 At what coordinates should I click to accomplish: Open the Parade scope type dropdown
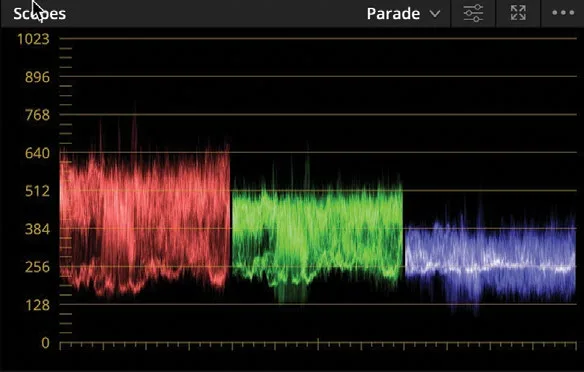click(x=403, y=14)
